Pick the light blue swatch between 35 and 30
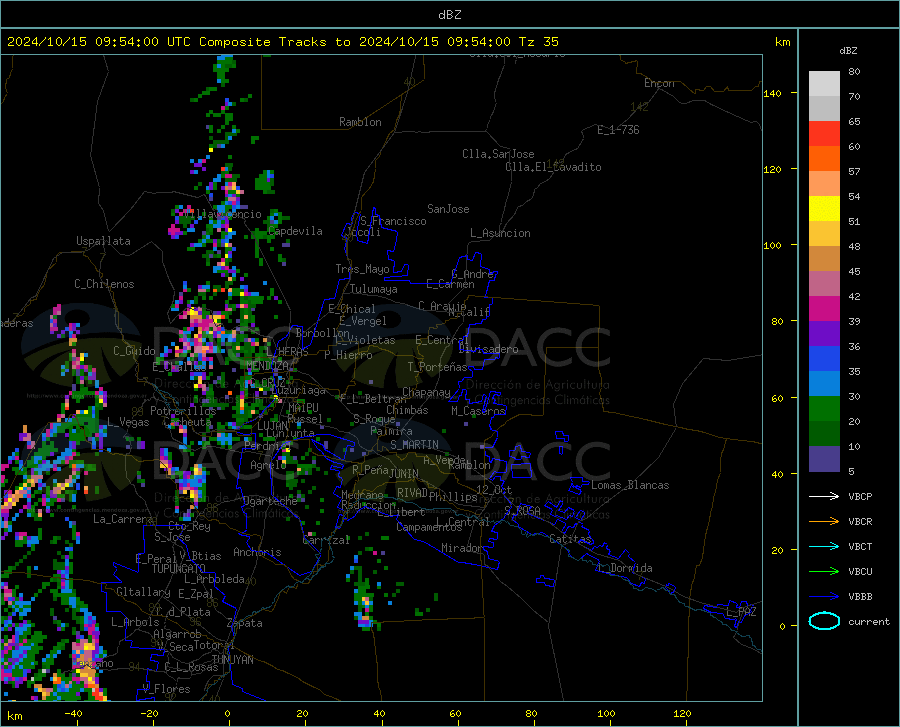The height and width of the screenshot is (727, 900). [x=824, y=384]
